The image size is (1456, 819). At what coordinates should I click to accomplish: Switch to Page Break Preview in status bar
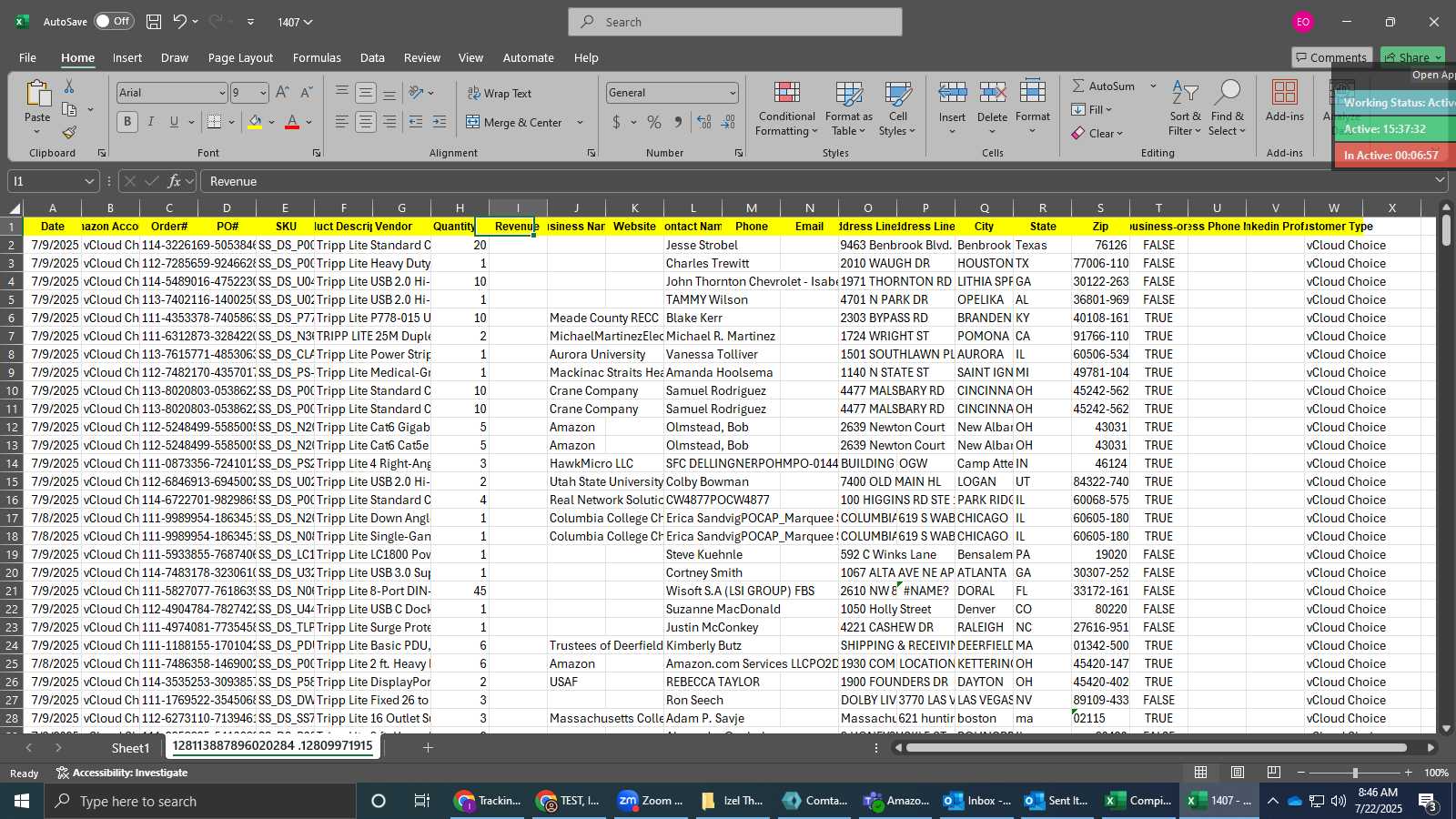pyautogui.click(x=1274, y=773)
